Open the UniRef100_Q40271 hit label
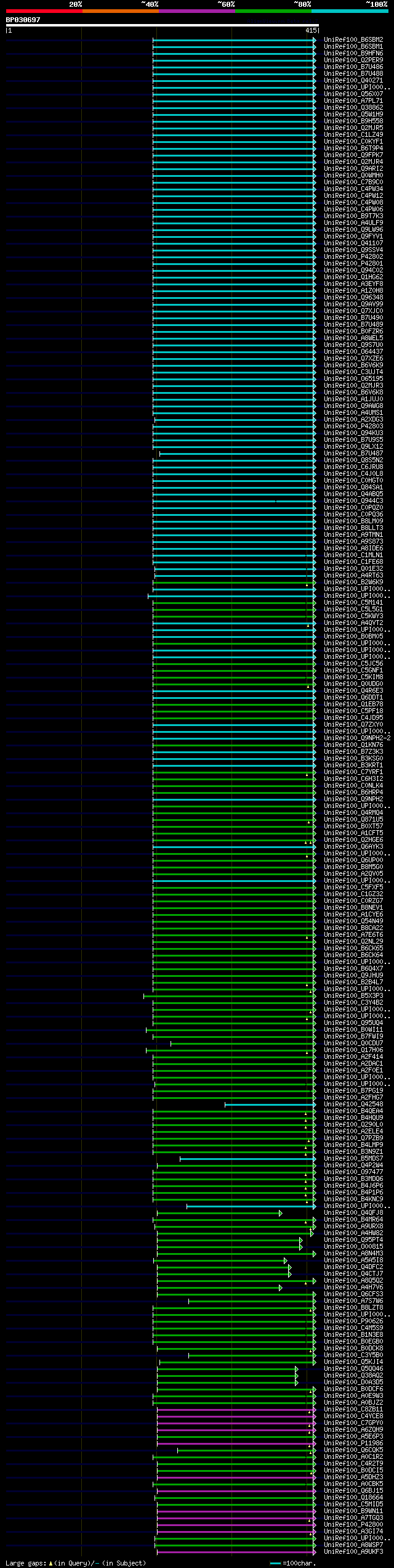The height and width of the screenshot is (1568, 394). [353, 80]
